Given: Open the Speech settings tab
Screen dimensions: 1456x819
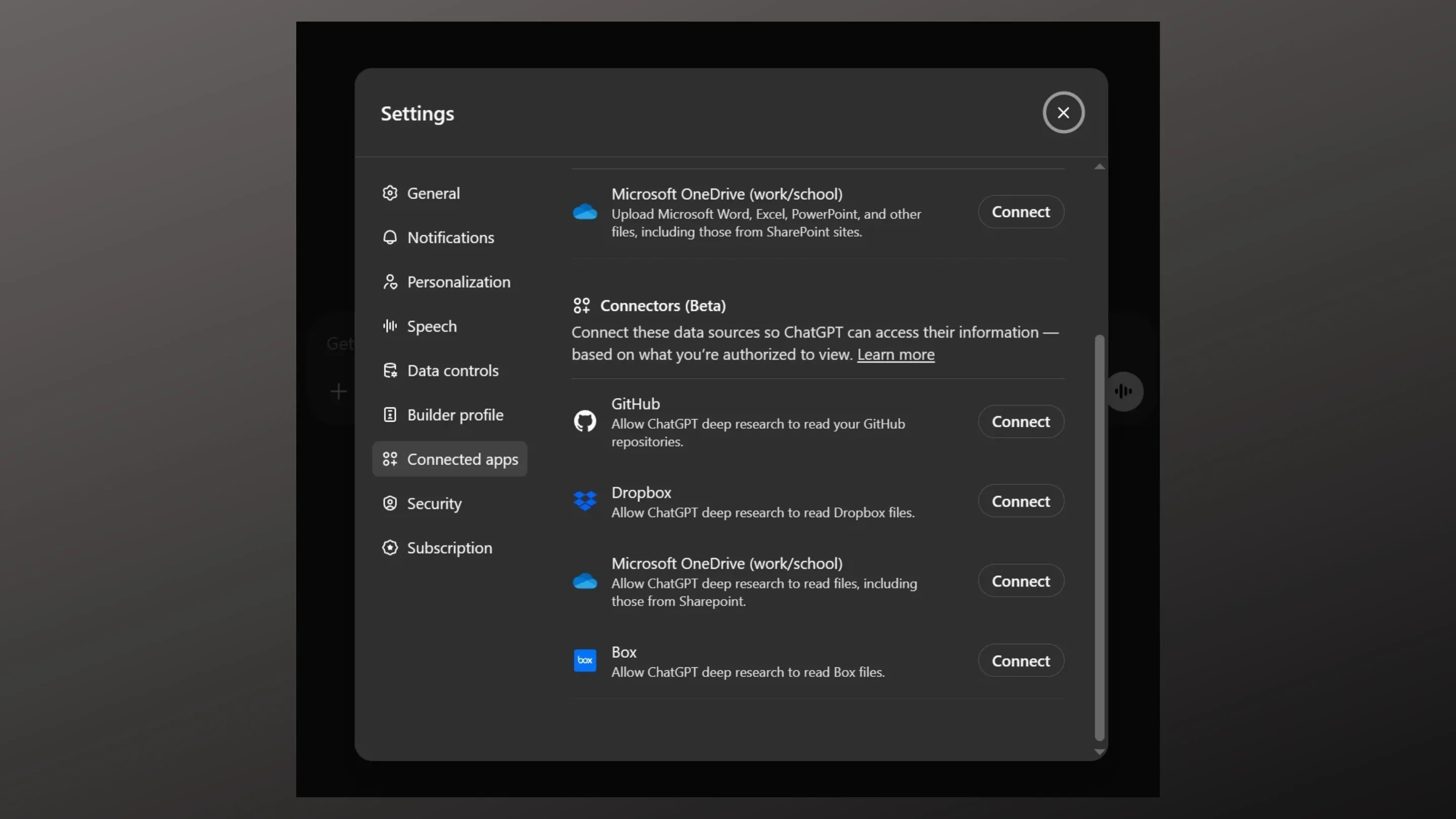Looking at the screenshot, I should click(x=449, y=326).
